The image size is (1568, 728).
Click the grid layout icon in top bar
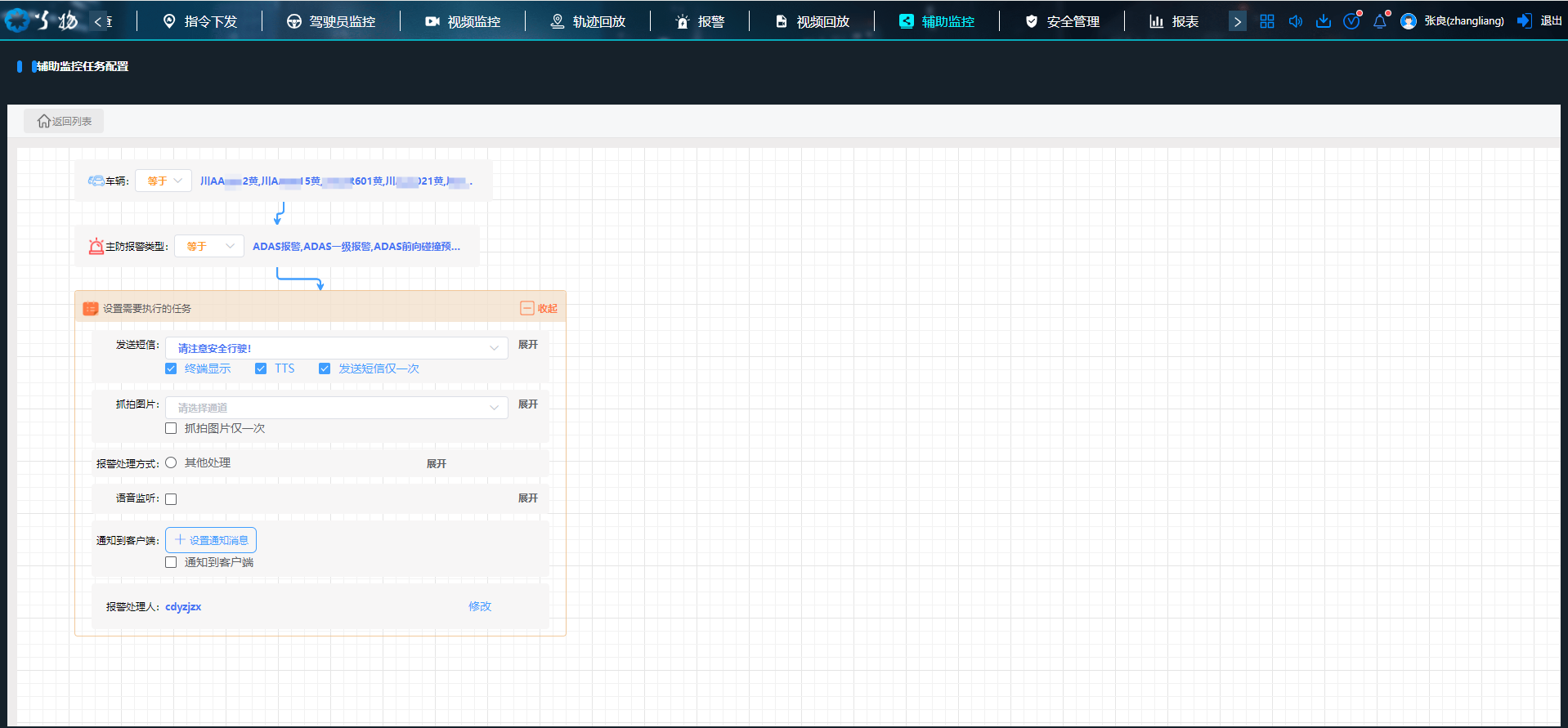pos(1266,21)
